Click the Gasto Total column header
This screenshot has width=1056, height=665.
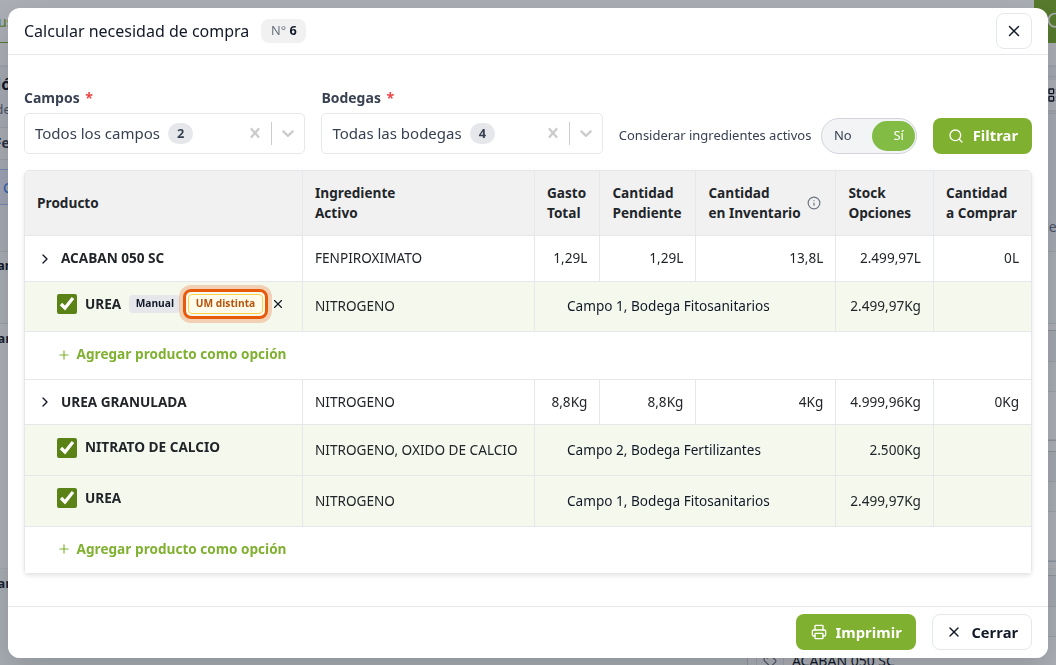(566, 203)
